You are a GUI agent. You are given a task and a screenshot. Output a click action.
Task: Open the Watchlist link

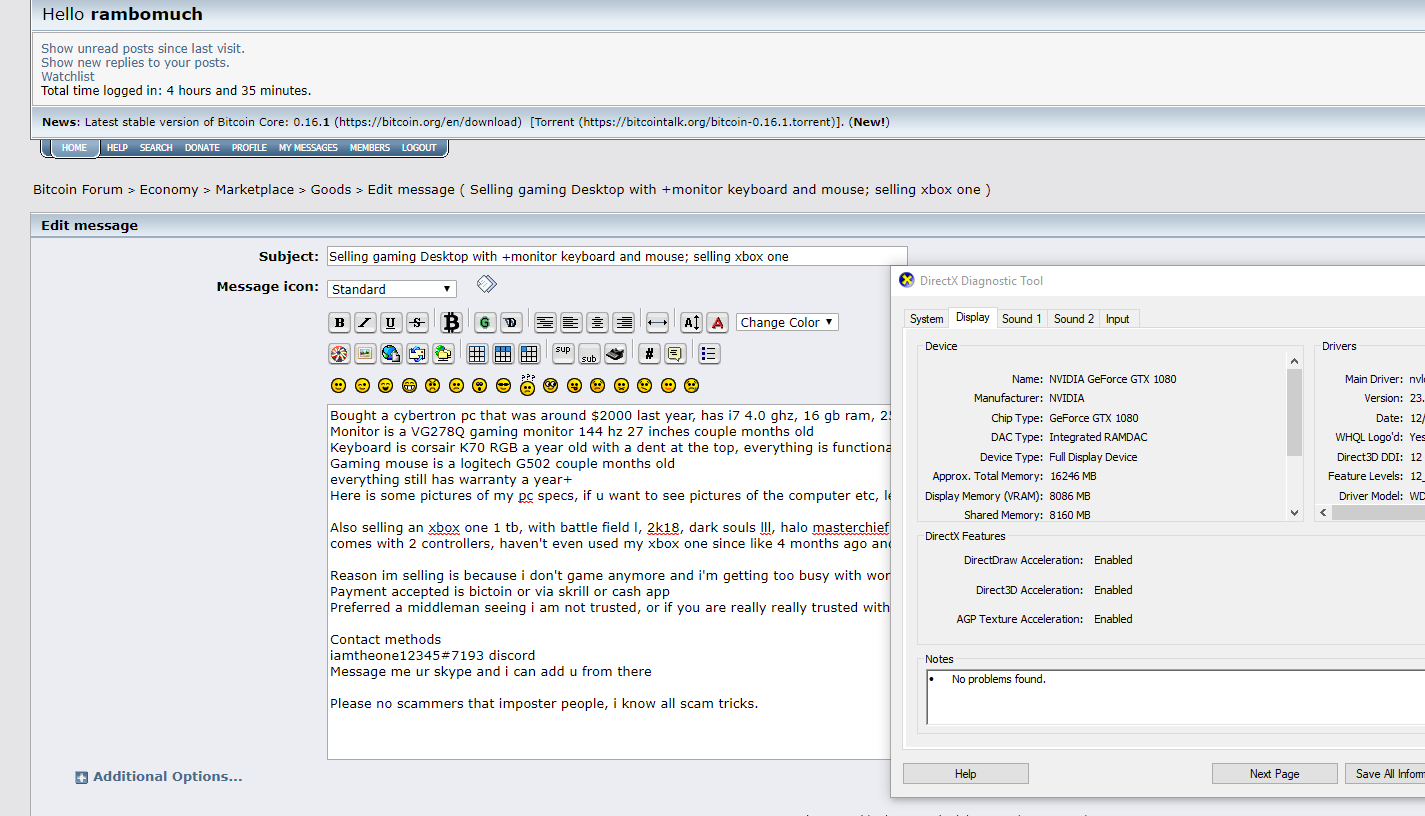(68, 76)
